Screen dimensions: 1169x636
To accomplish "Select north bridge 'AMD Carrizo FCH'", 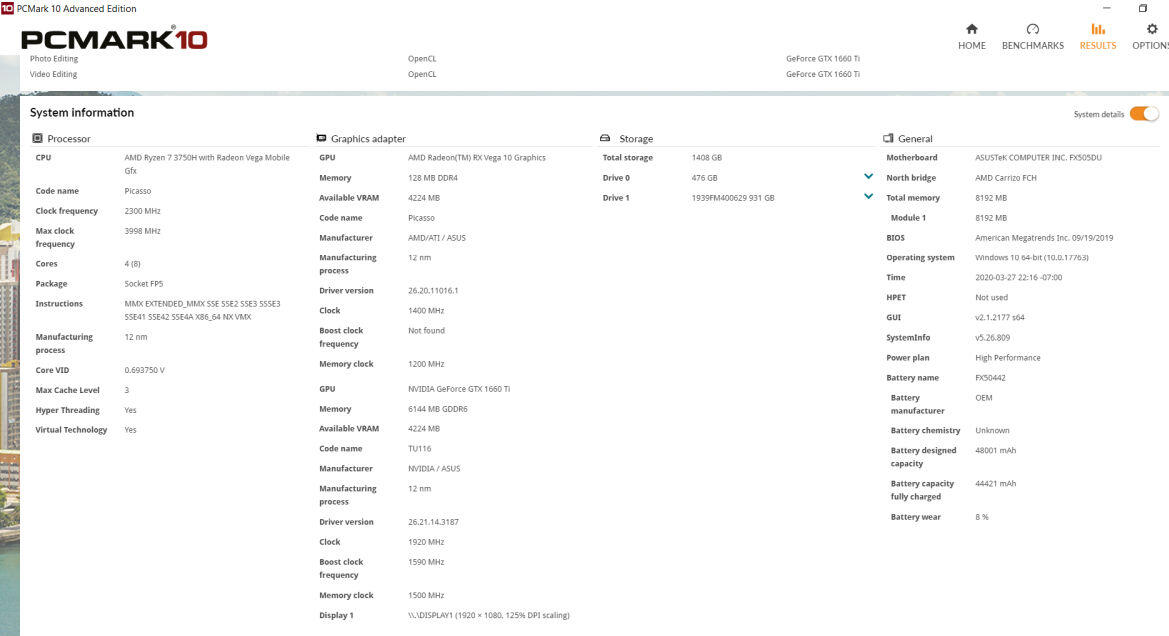I will point(1006,178).
